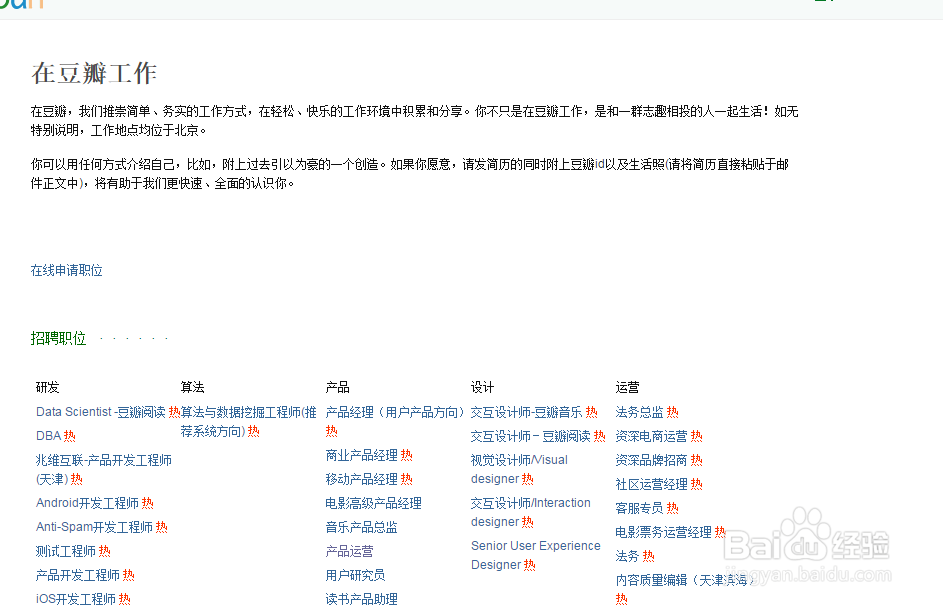This screenshot has height=608, width=943.
Task: Open 电影票务运营经理 job listing
Action: [x=663, y=532]
